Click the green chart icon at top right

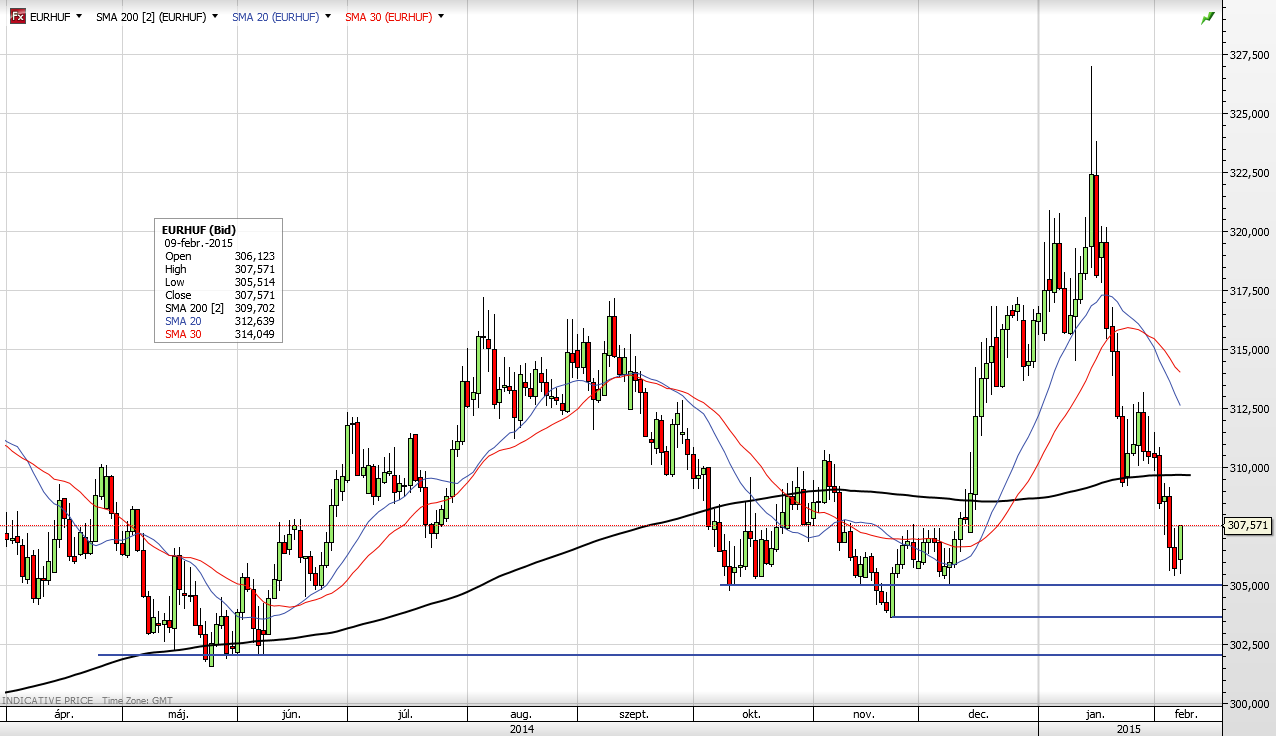click(x=1208, y=17)
